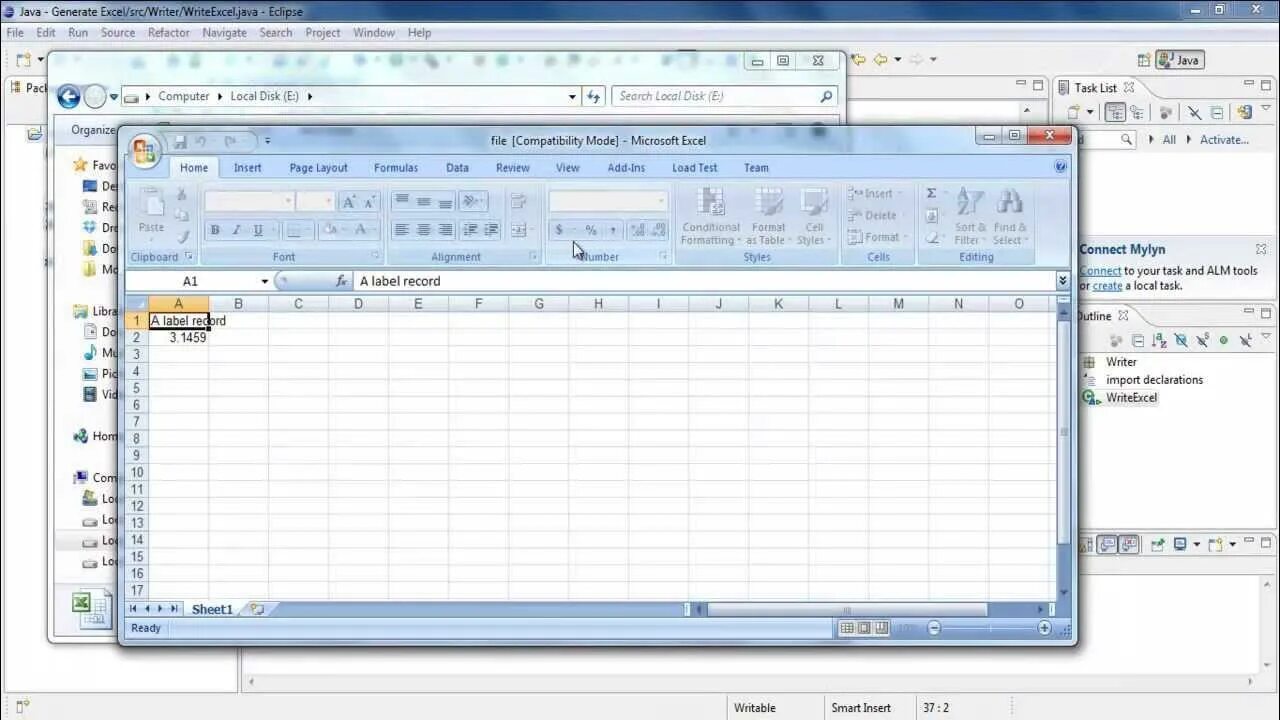
Task: Click Decrease Font Size button
Action: (x=369, y=202)
